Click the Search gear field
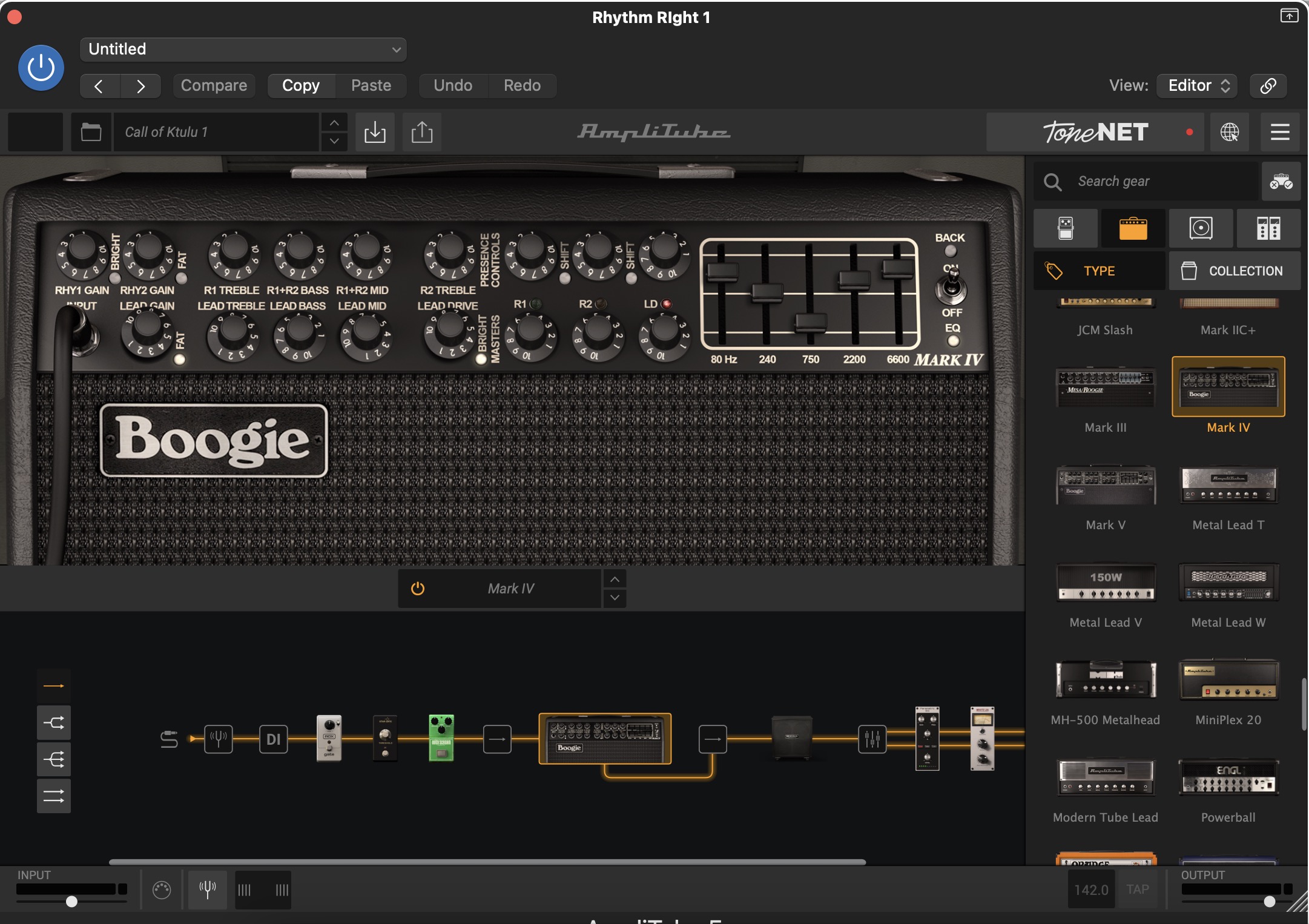This screenshot has width=1309, height=924. click(1146, 182)
